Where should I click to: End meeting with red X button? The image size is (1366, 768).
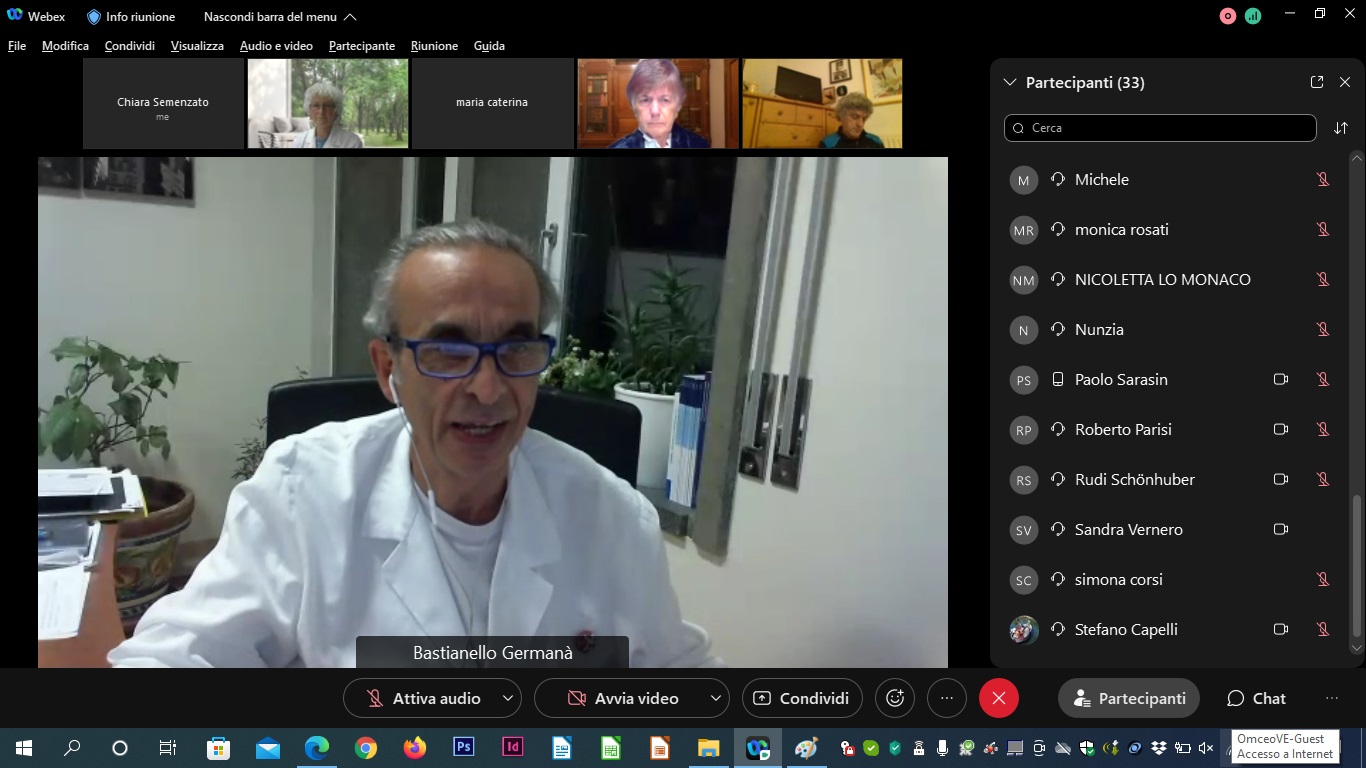point(998,698)
